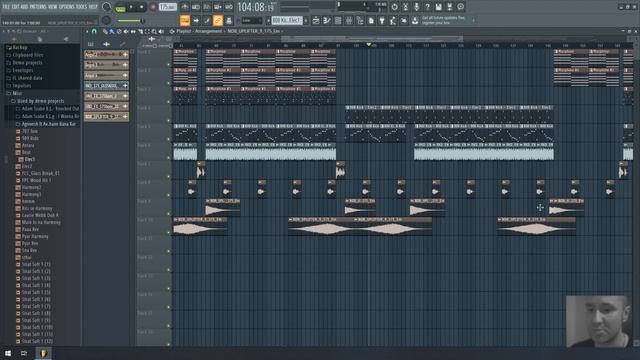This screenshot has height=360, width=640.
Task: Open the HELP menu
Action: [x=93, y=7]
